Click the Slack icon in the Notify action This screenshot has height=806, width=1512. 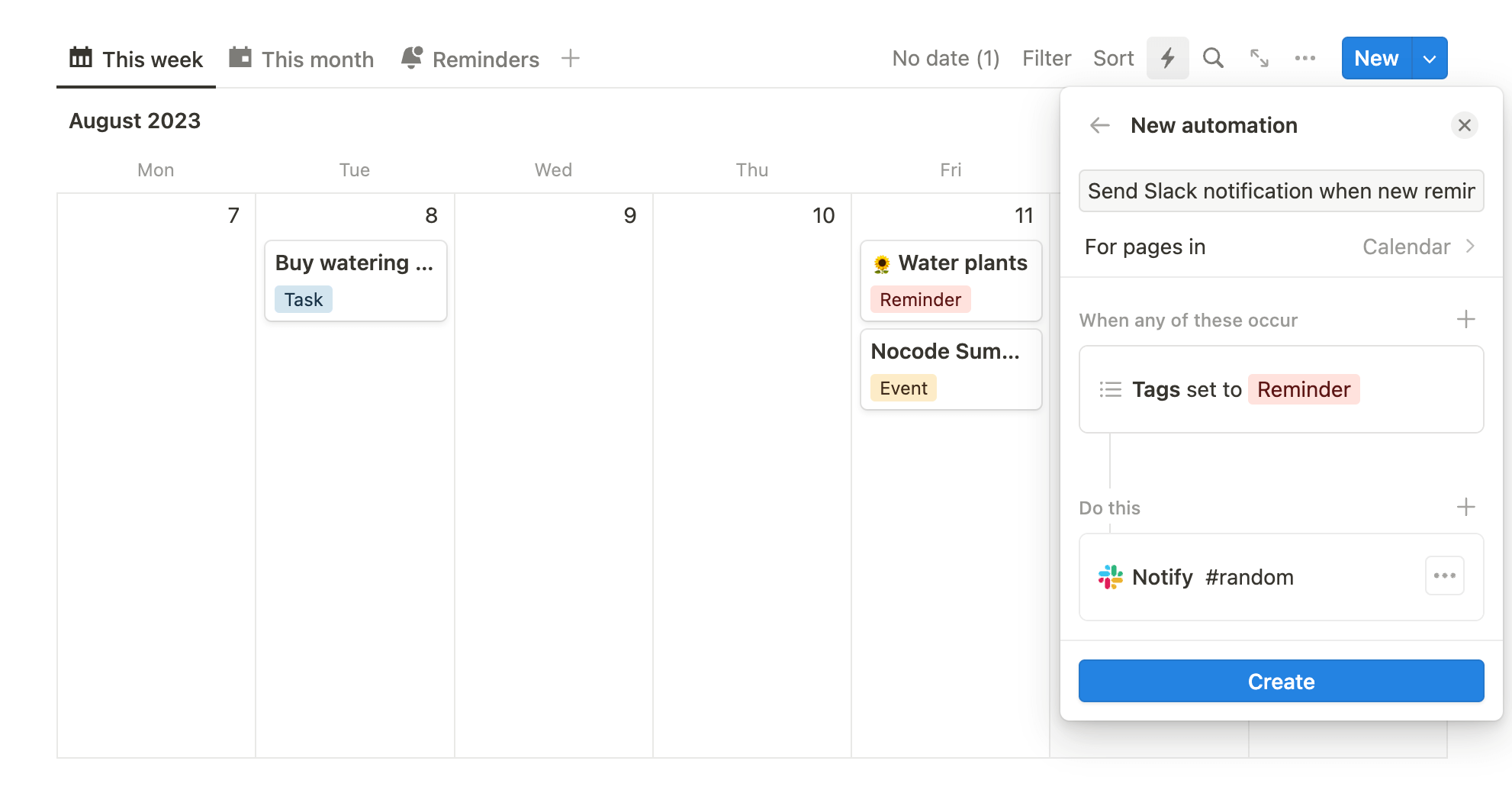[x=1109, y=577]
